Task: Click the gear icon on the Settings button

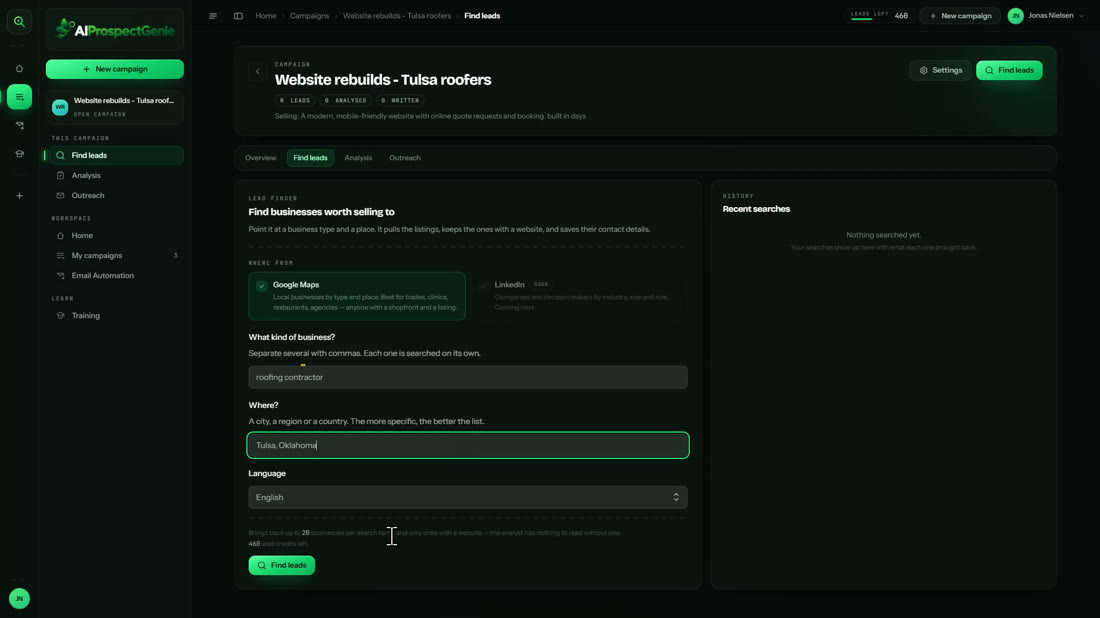Action: coord(924,70)
